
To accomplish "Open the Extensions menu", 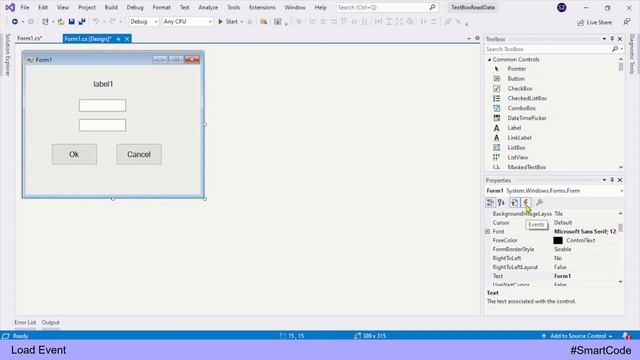I will pyautogui.click(x=262, y=7).
